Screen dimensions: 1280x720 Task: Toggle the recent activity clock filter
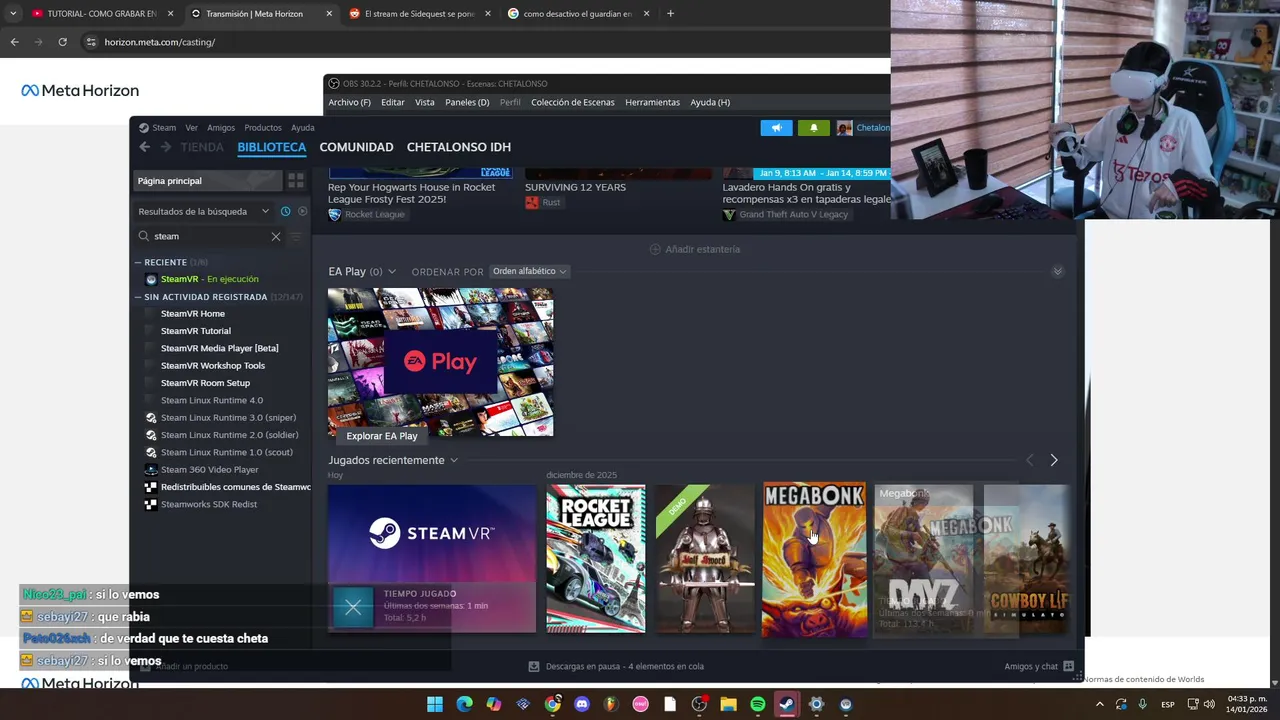[285, 212]
